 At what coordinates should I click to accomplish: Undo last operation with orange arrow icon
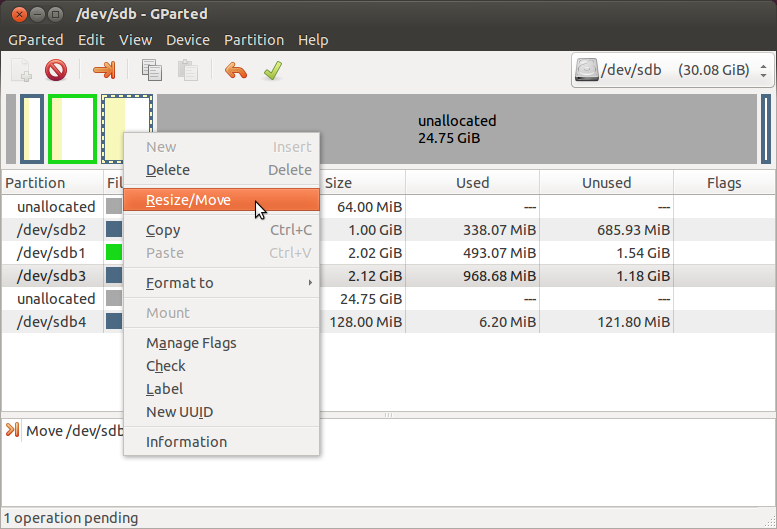tap(235, 70)
